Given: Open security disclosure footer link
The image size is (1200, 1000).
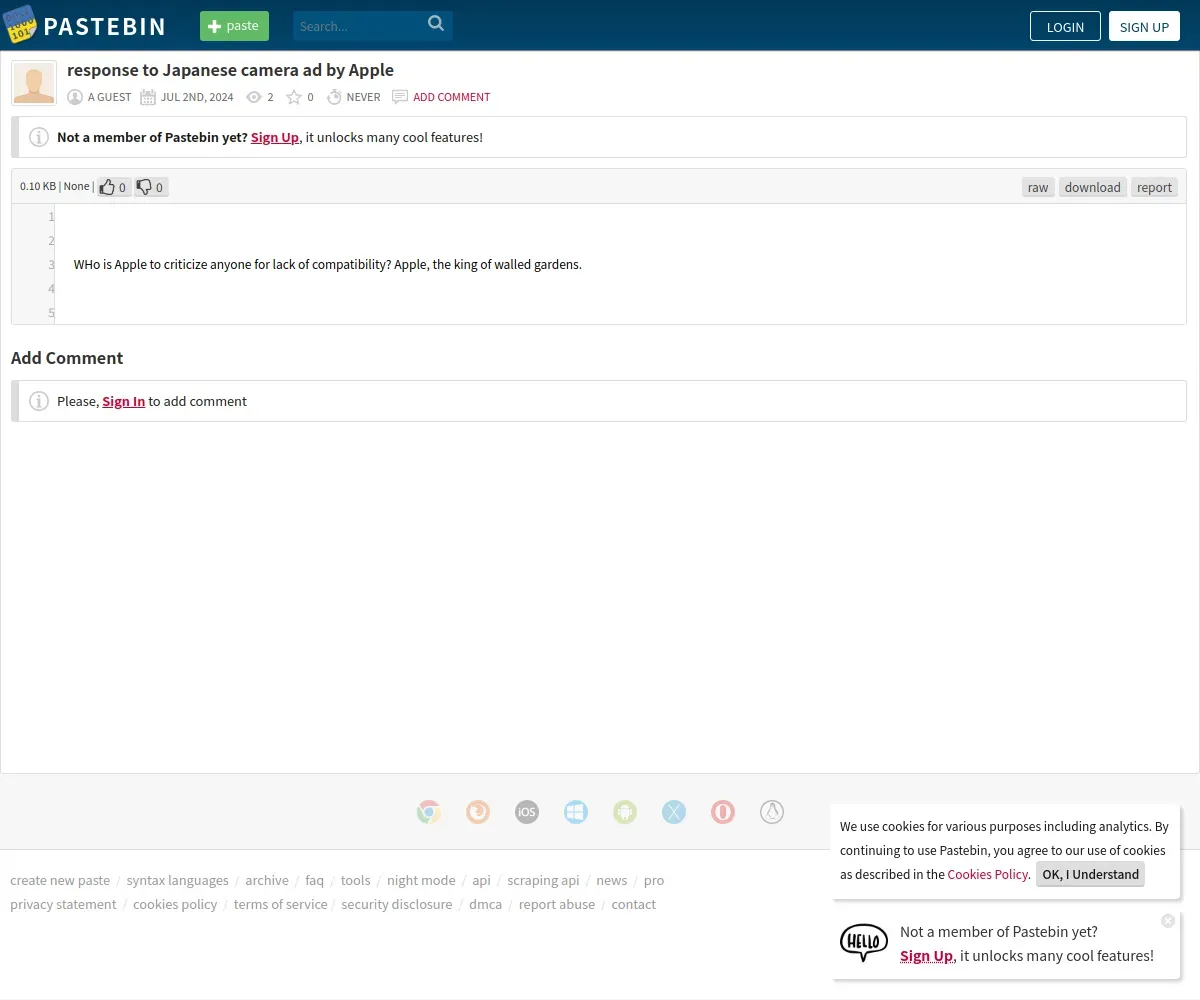Looking at the screenshot, I should (x=397, y=904).
